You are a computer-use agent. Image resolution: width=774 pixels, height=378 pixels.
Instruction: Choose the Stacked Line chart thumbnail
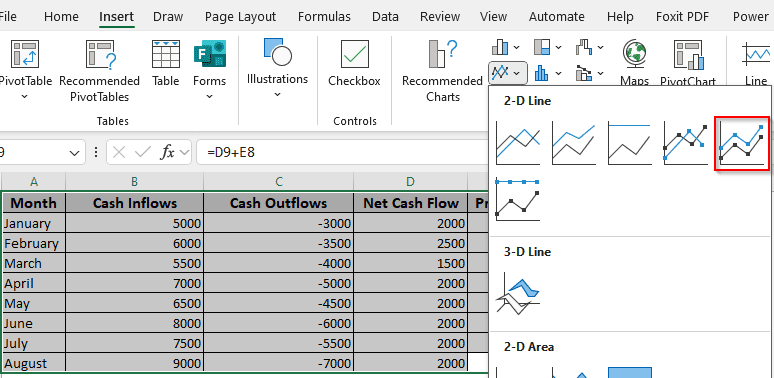(574, 142)
